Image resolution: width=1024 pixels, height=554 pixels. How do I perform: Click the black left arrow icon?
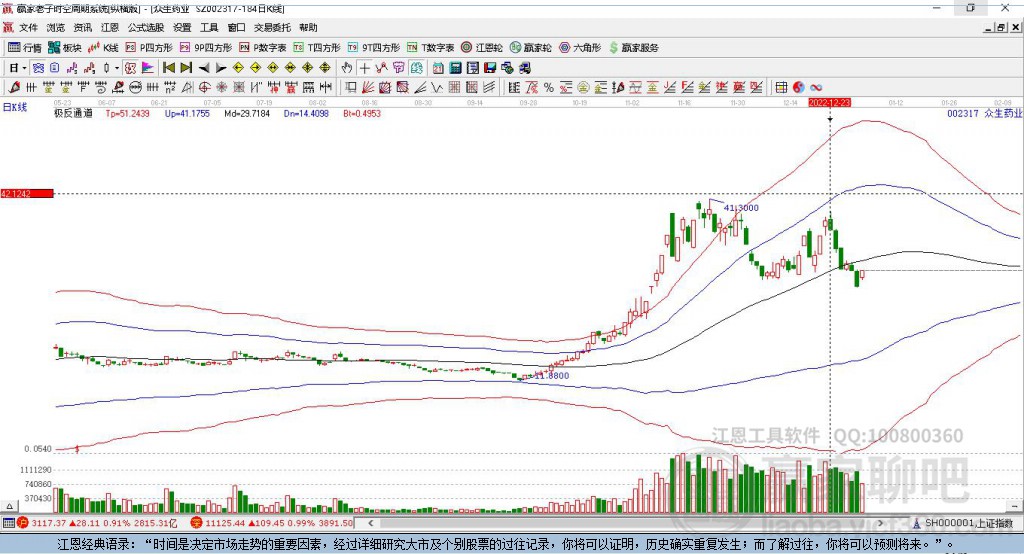tap(204, 68)
